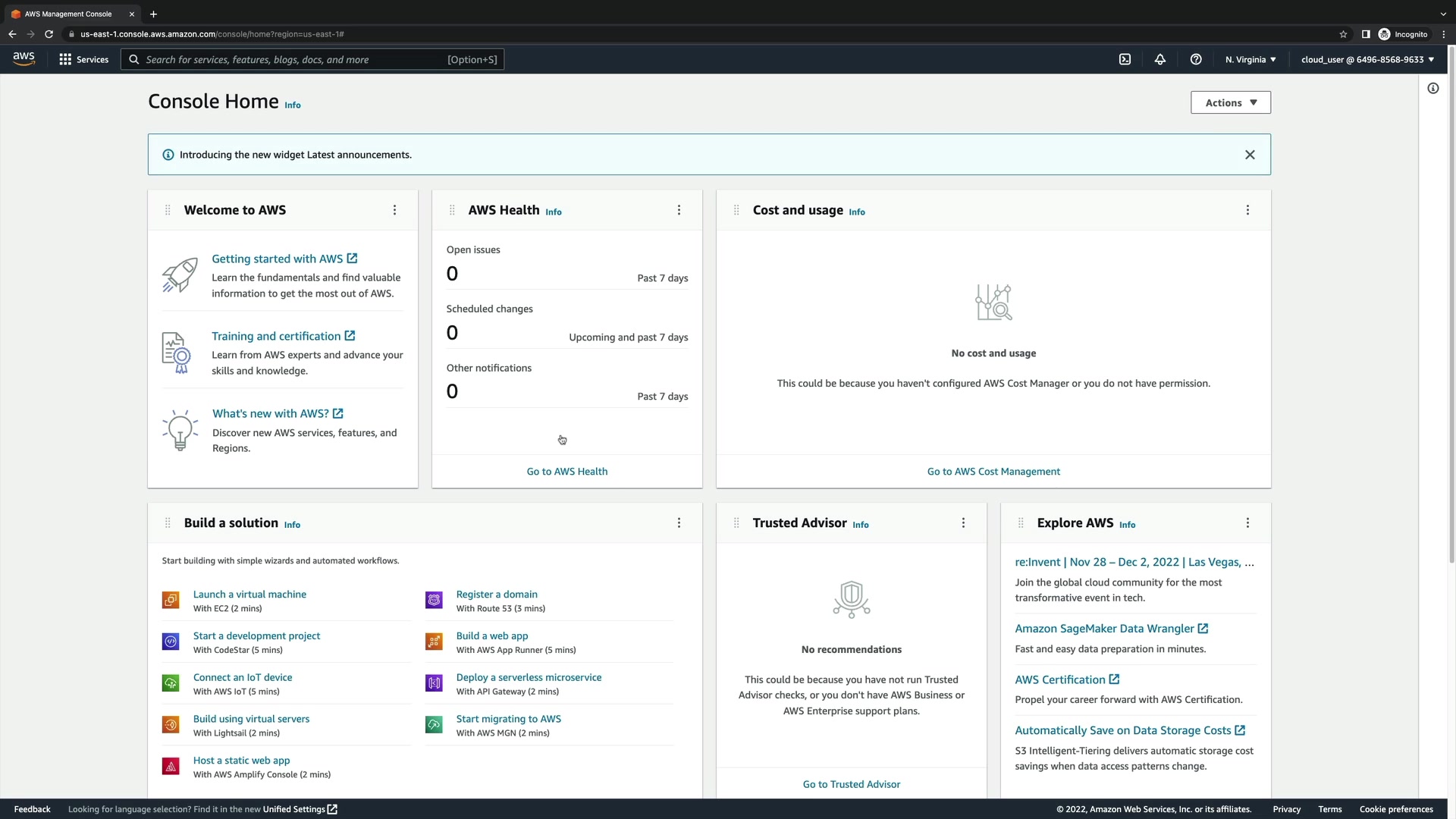Open Go to AWS Cost Management link
This screenshot has height=819, width=1456.
[993, 472]
